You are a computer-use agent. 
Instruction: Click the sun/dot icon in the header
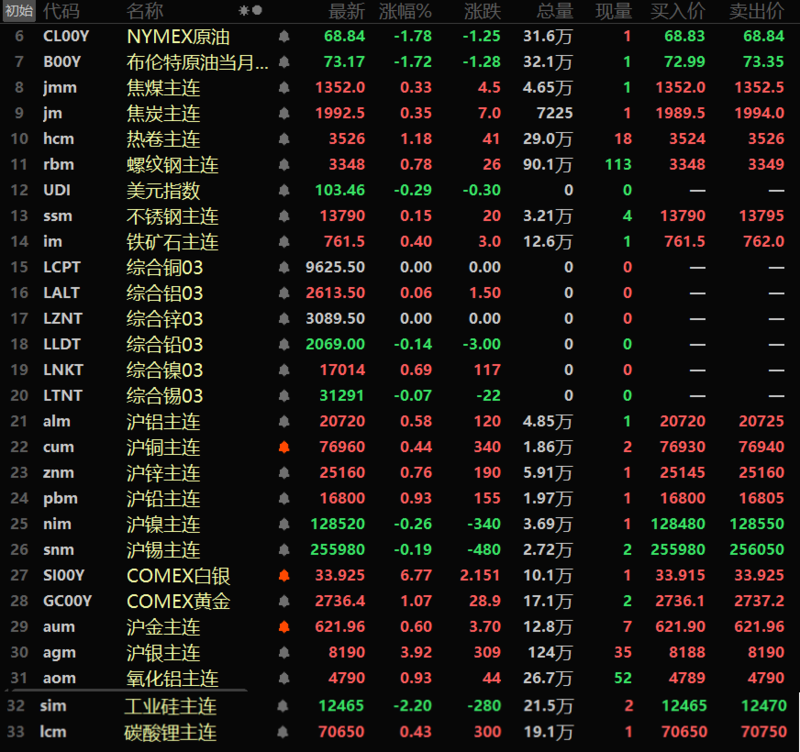click(x=251, y=11)
